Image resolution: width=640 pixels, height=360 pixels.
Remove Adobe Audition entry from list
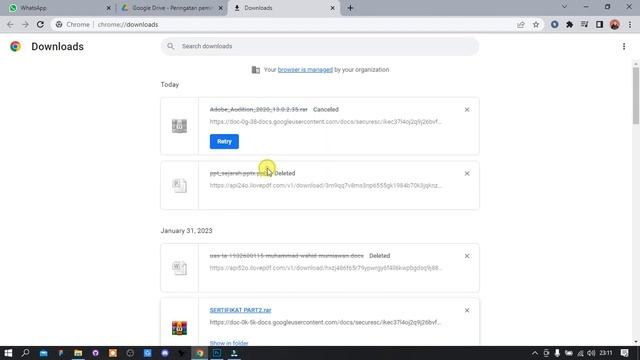click(x=467, y=110)
